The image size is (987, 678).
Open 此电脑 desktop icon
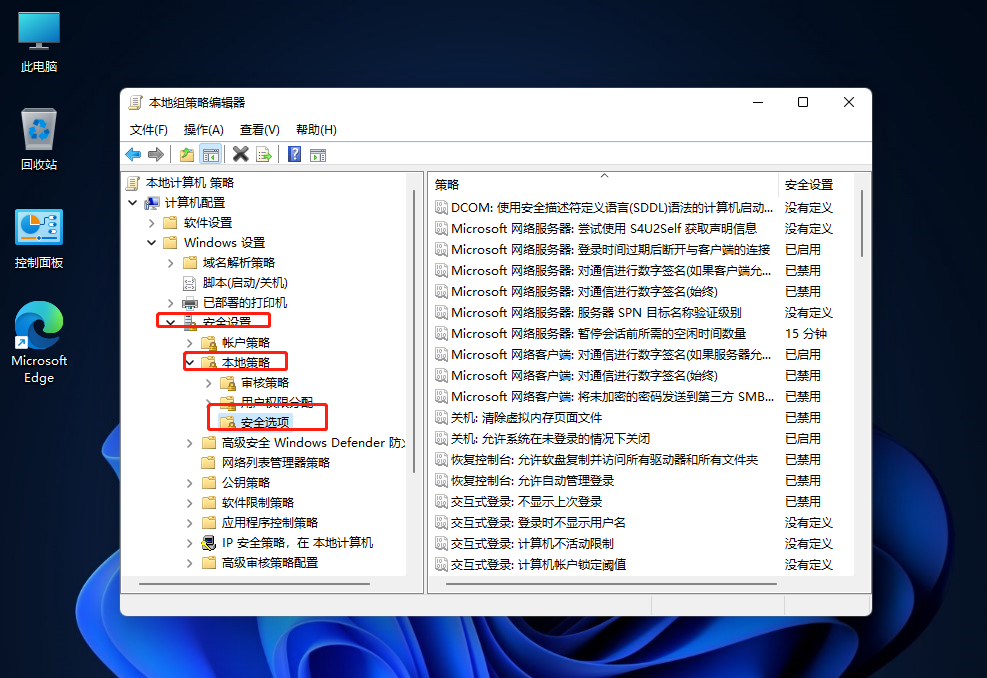click(39, 42)
